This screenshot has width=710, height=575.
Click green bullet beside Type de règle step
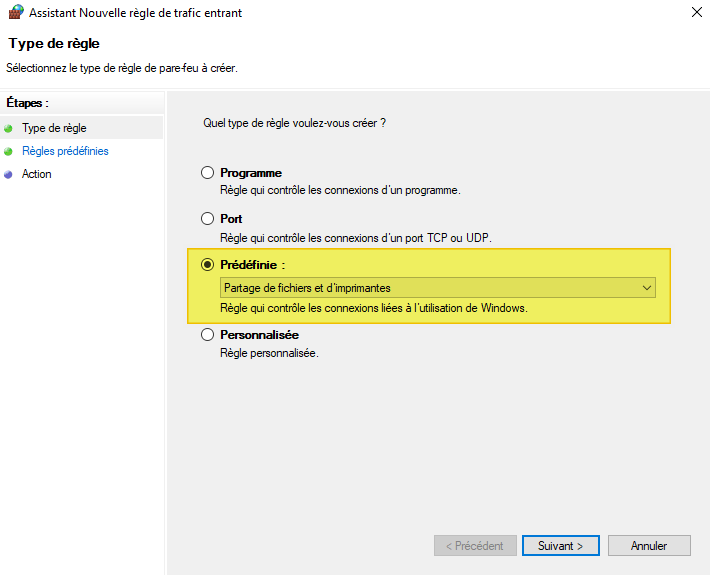point(9,128)
